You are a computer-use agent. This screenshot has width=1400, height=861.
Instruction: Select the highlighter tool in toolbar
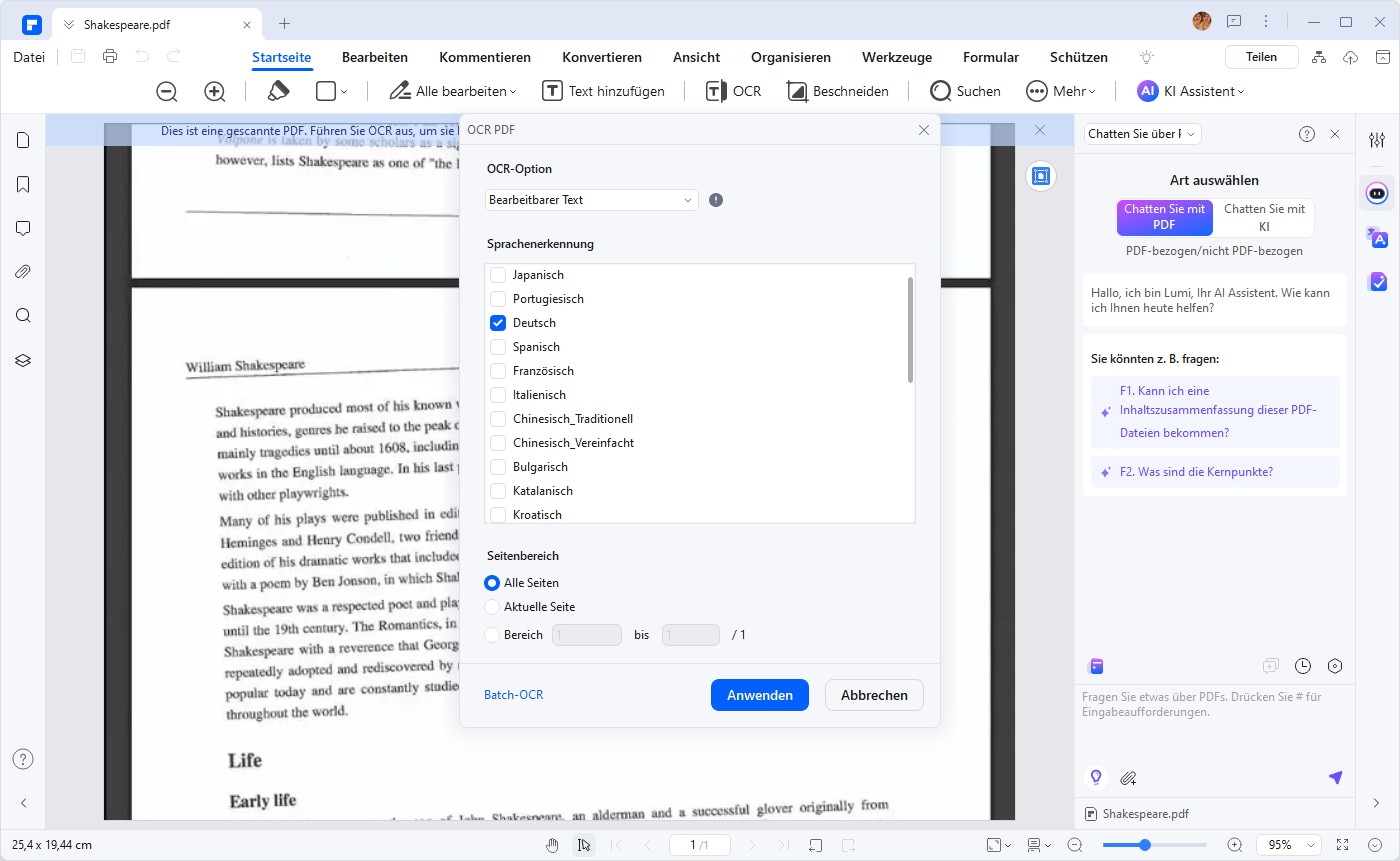[x=278, y=91]
